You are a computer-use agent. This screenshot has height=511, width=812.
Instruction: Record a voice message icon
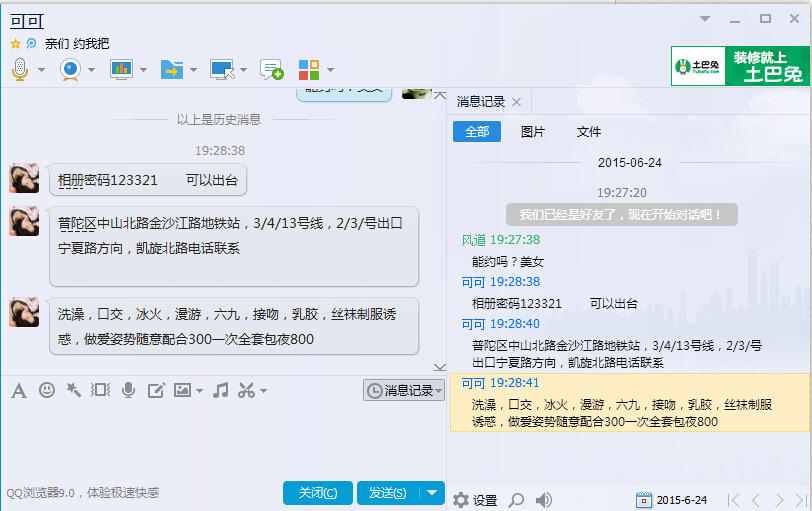pyautogui.click(x=128, y=390)
